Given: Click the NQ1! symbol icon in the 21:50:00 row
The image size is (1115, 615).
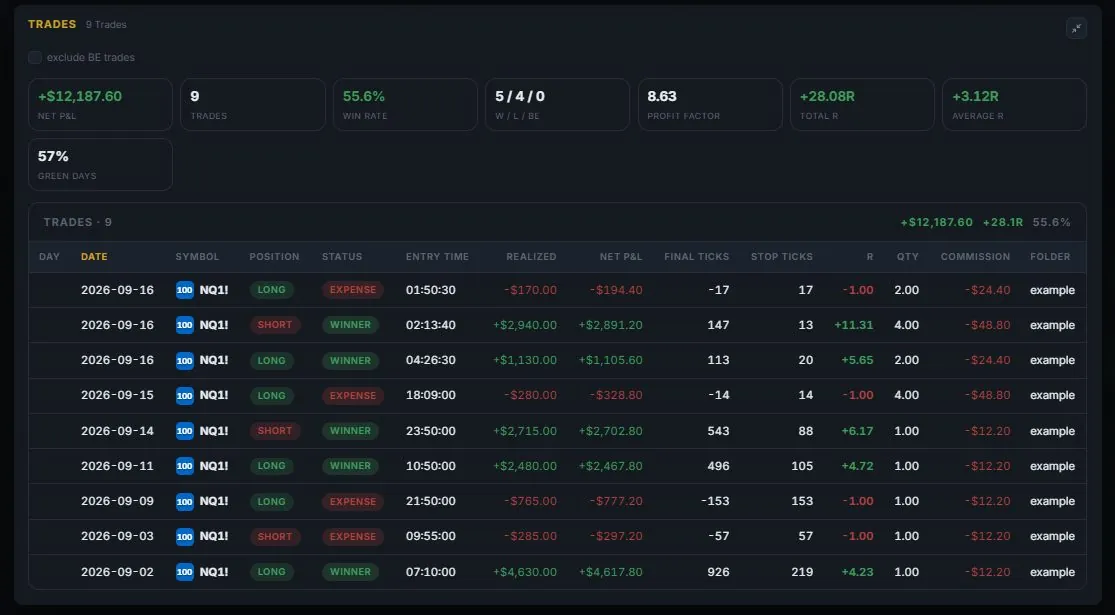Looking at the screenshot, I should tap(185, 501).
